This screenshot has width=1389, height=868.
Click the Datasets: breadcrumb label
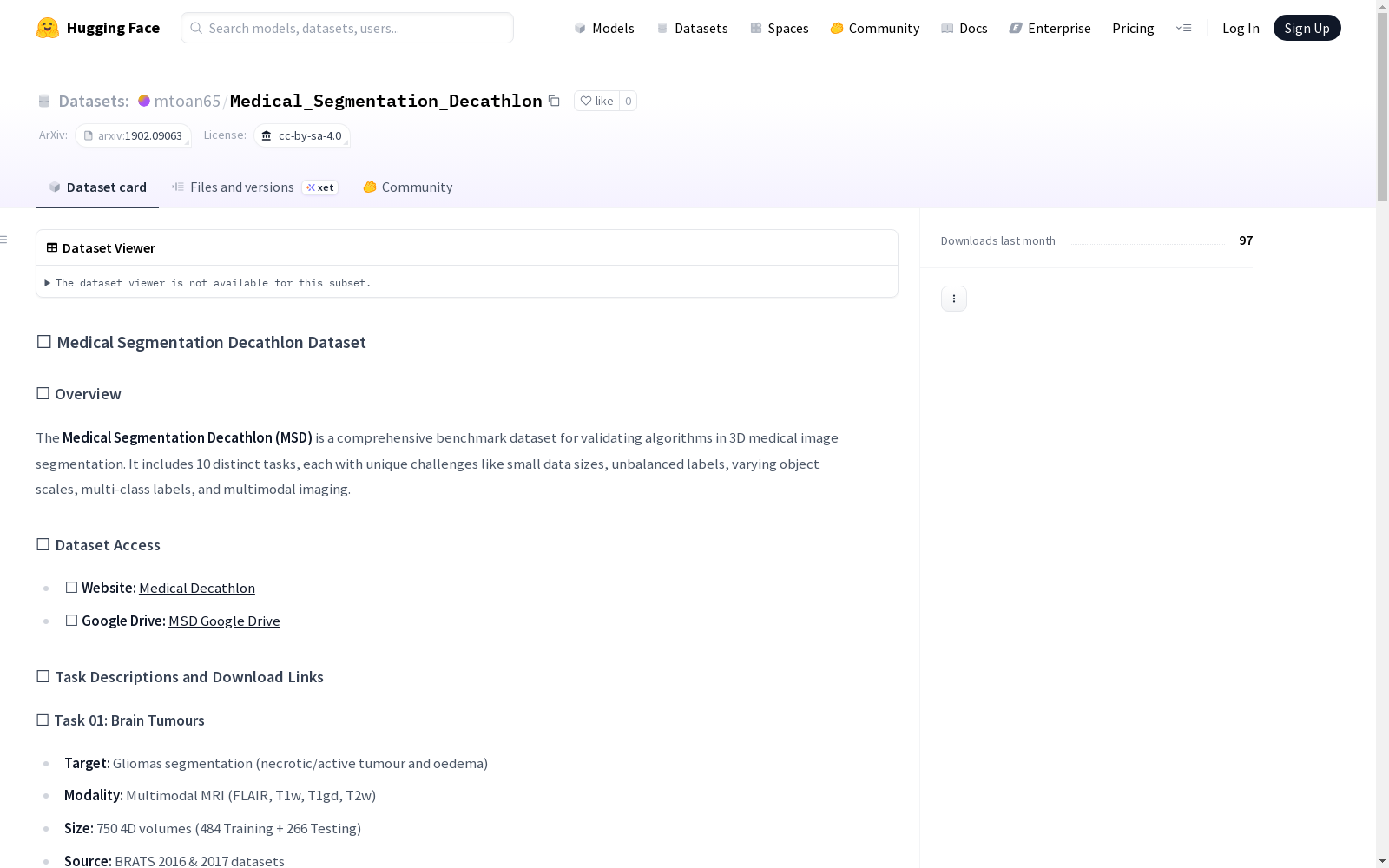(x=94, y=101)
